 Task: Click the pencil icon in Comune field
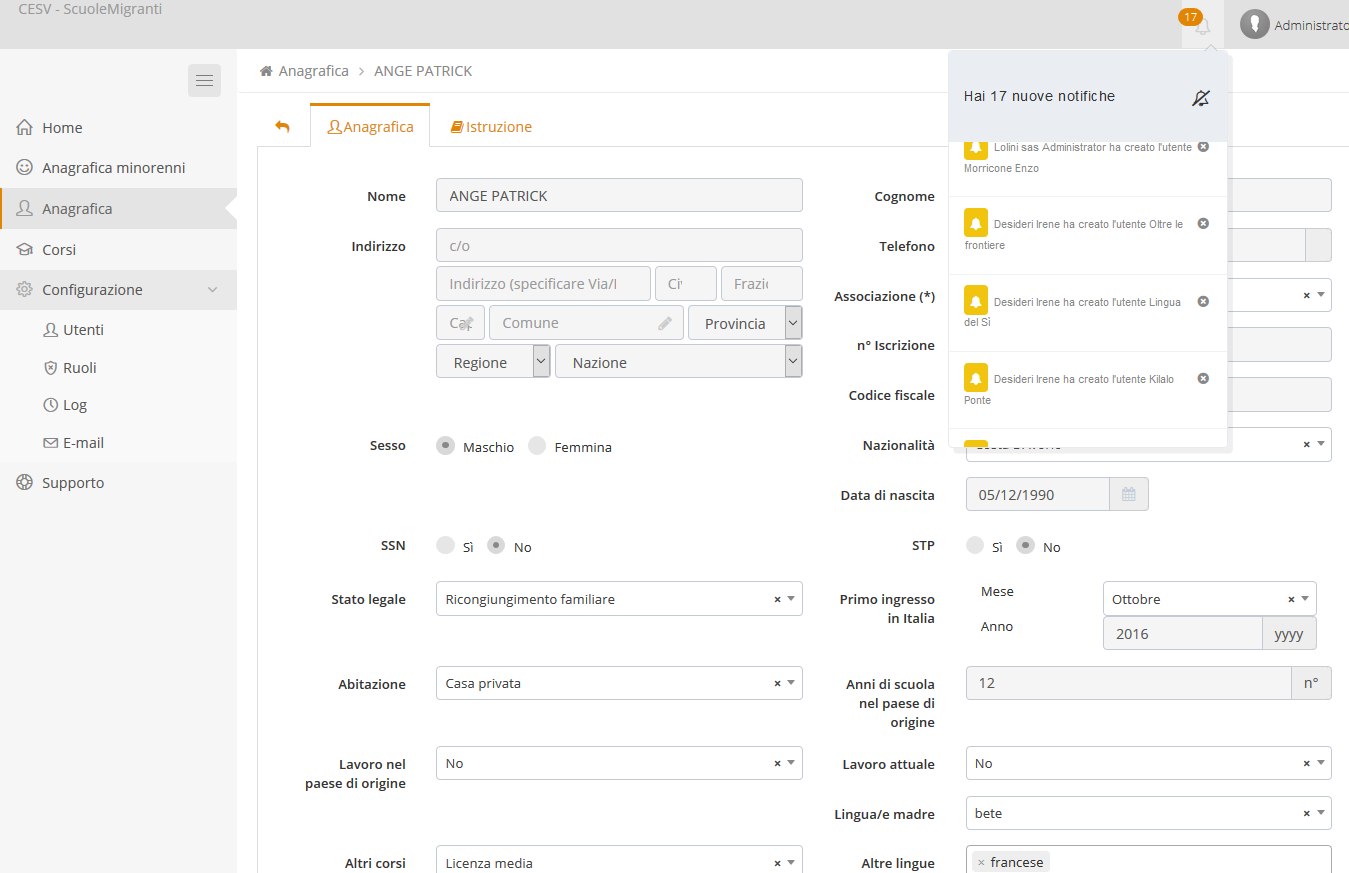point(665,323)
